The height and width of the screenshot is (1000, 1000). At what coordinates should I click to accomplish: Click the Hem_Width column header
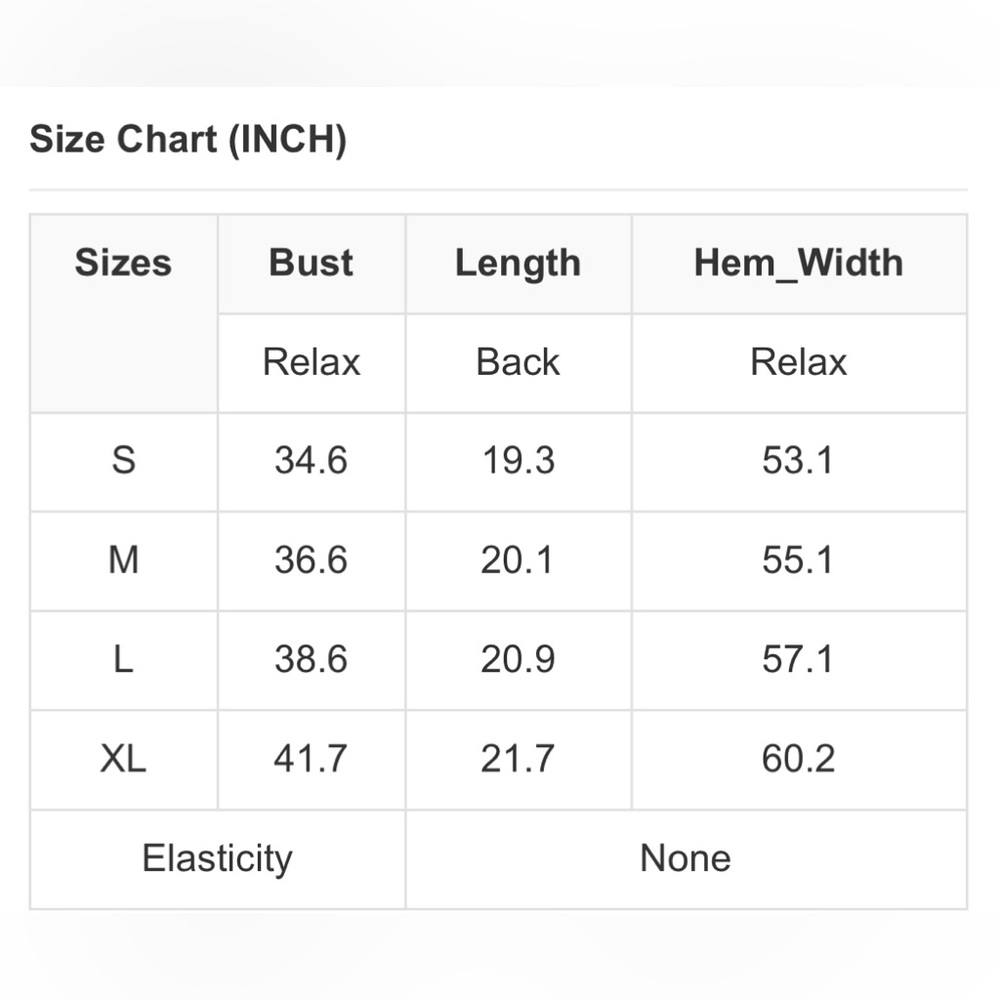tap(798, 263)
